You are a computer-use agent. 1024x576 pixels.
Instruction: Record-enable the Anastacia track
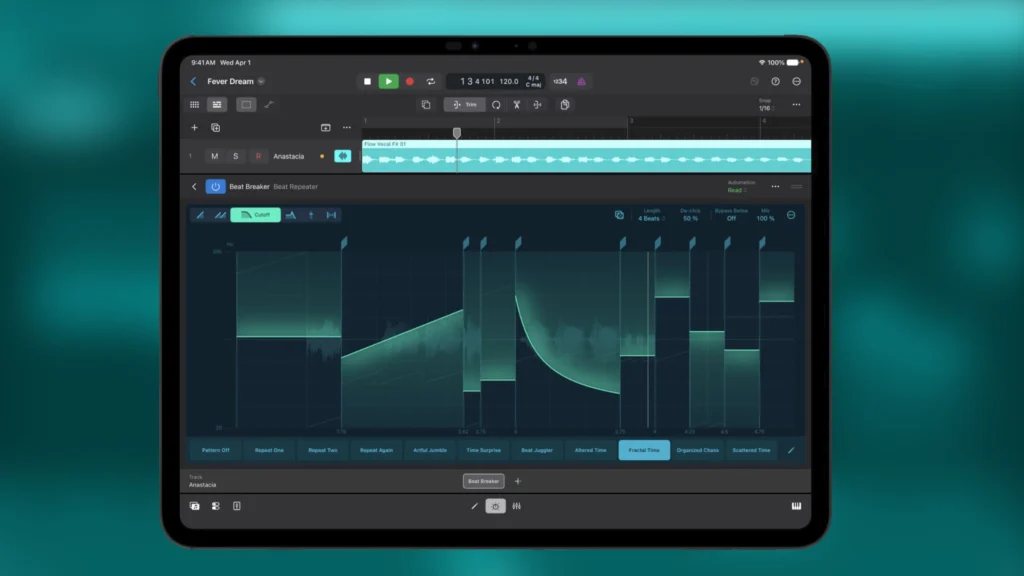click(x=258, y=156)
